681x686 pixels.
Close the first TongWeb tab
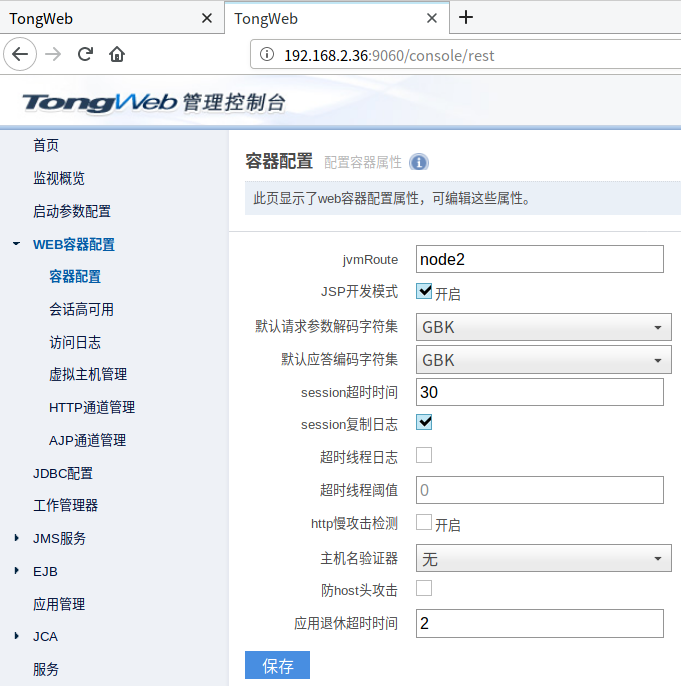click(207, 18)
